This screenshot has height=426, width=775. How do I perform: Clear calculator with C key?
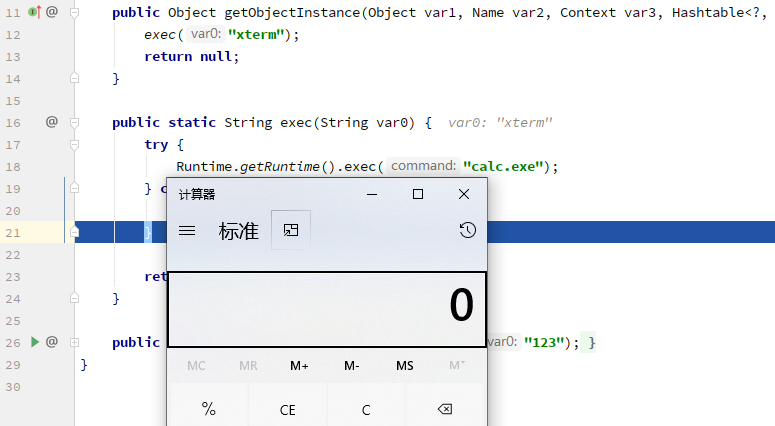(366, 409)
